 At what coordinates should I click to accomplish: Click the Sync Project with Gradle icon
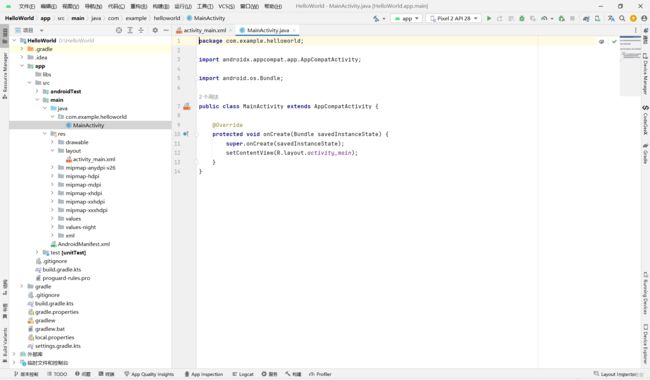(x=586, y=19)
